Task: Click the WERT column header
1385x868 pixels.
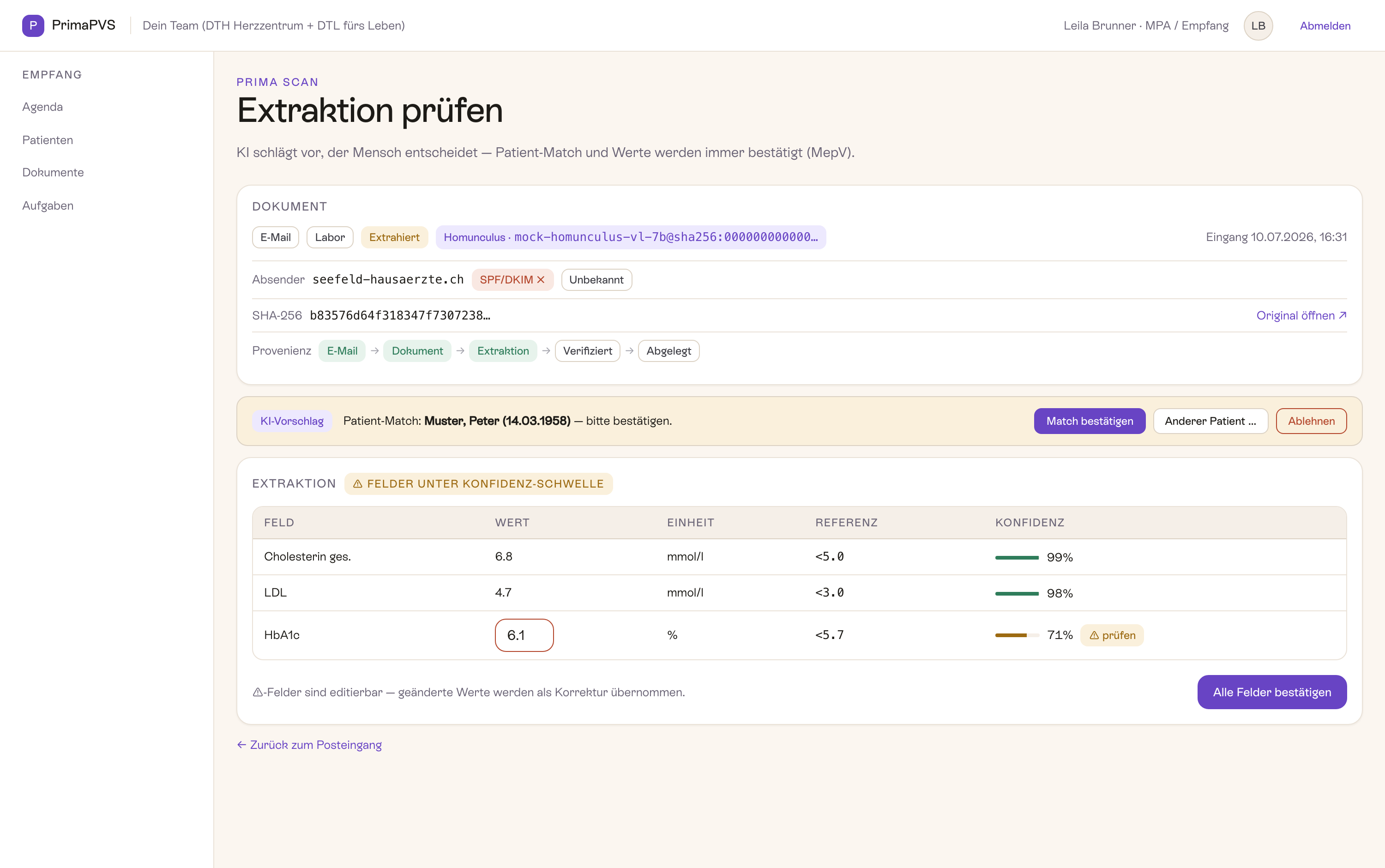Action: tap(512, 522)
